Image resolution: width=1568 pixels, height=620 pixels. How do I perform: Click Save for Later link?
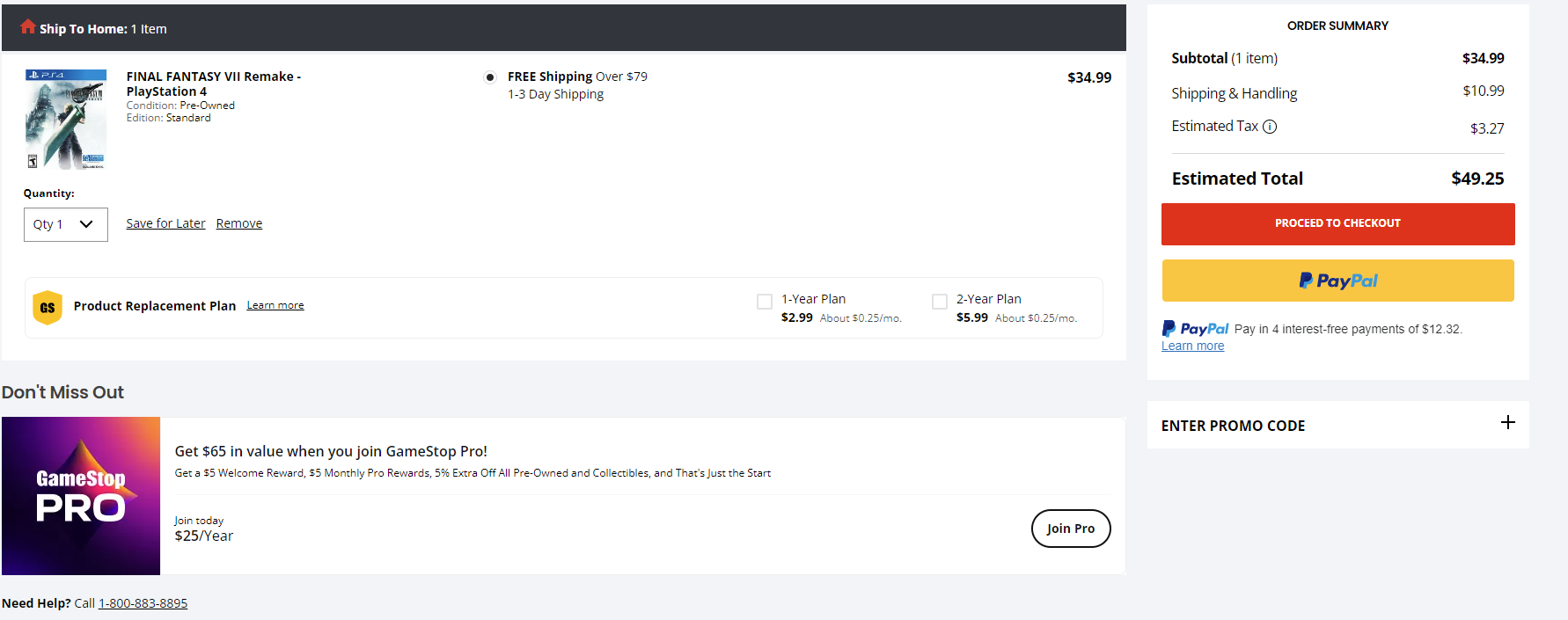[165, 223]
